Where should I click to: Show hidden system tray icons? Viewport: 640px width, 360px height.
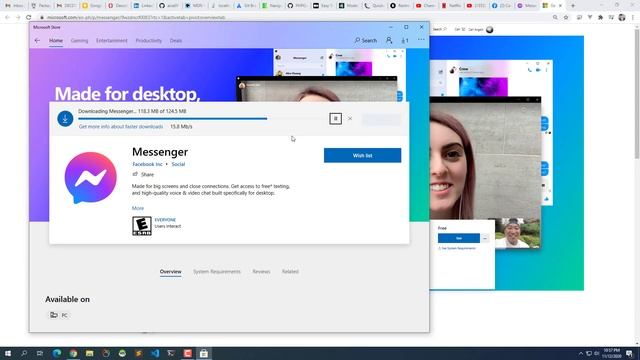pos(581,353)
